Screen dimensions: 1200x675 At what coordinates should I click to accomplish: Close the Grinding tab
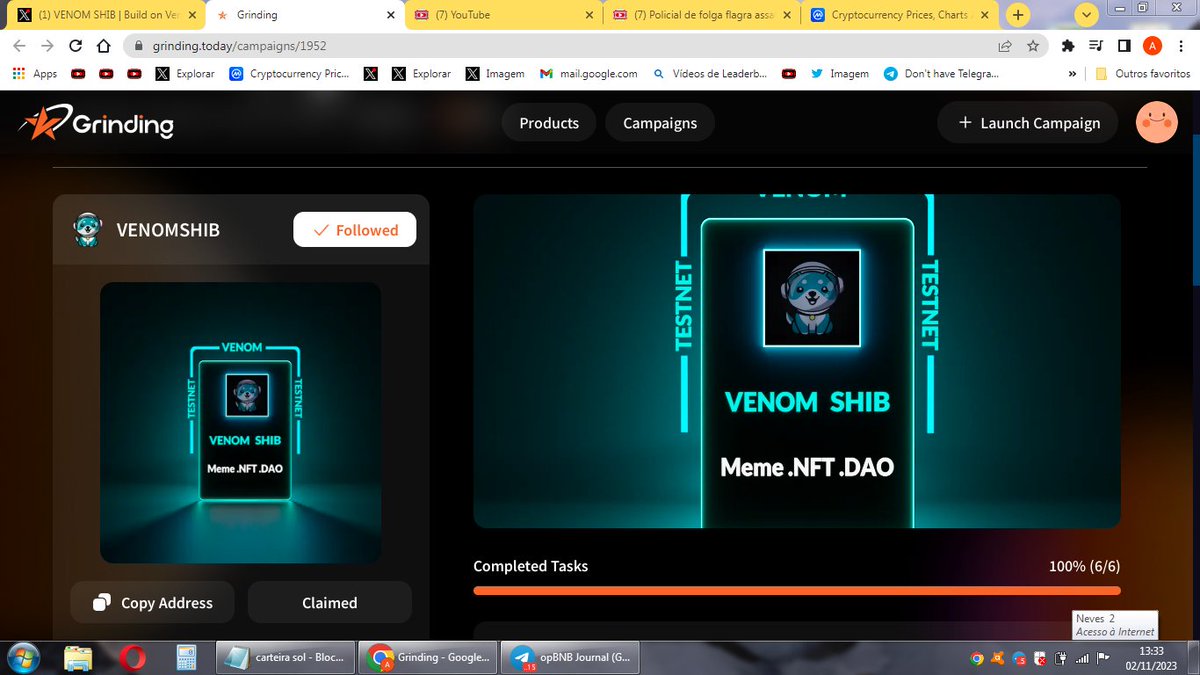coord(390,15)
